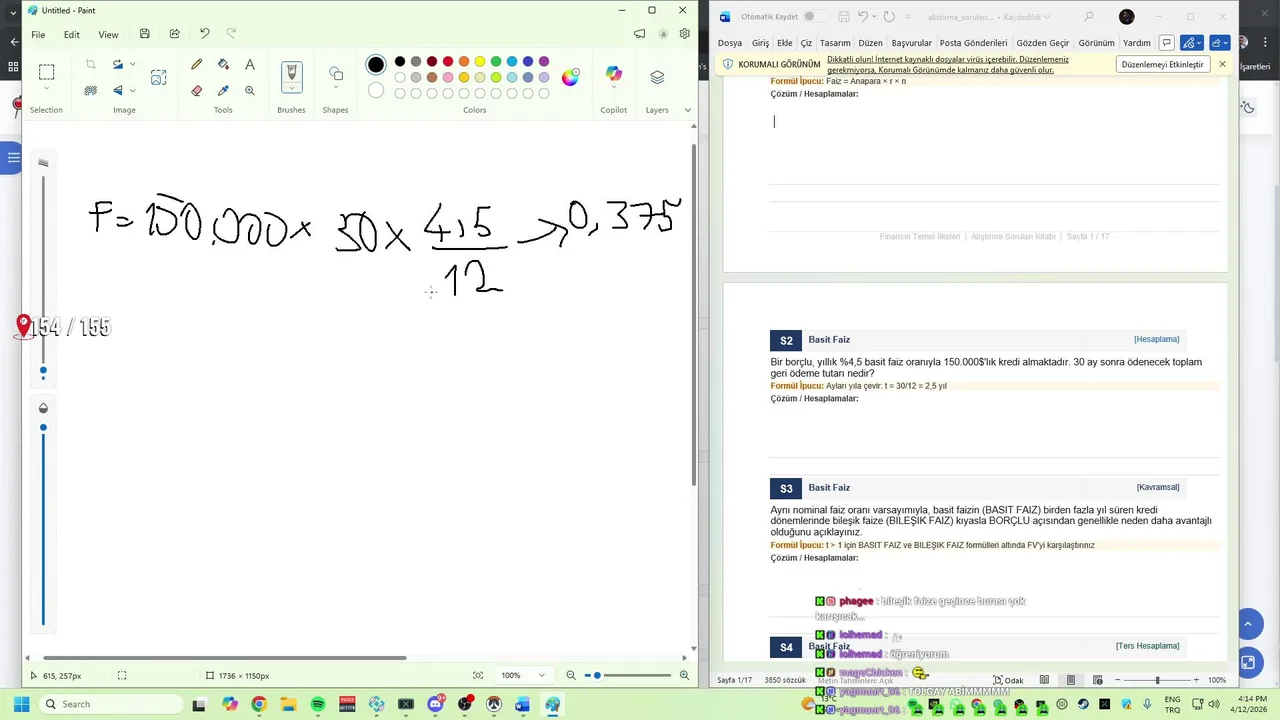This screenshot has height=720, width=1280.
Task: Click the rectangular Selection tool
Action: point(46,72)
